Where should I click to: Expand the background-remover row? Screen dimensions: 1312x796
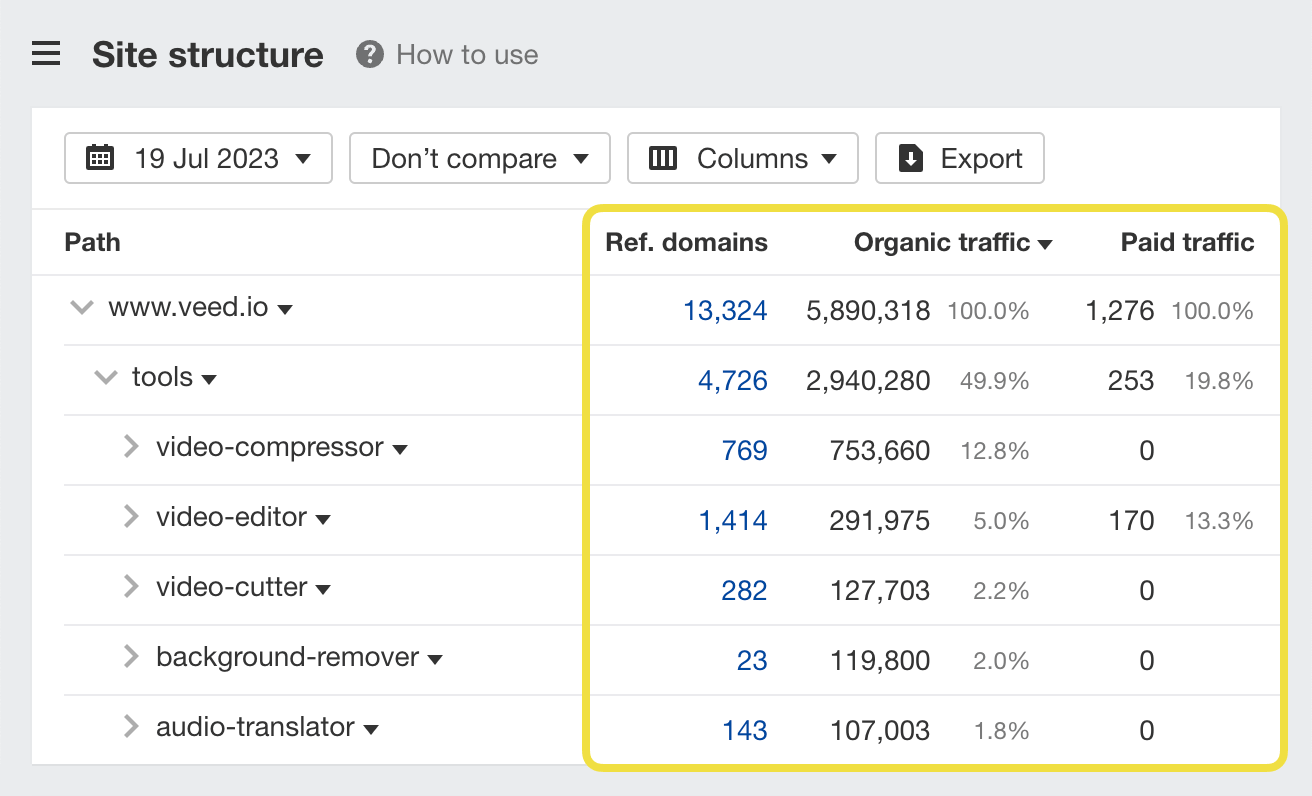coord(130,657)
